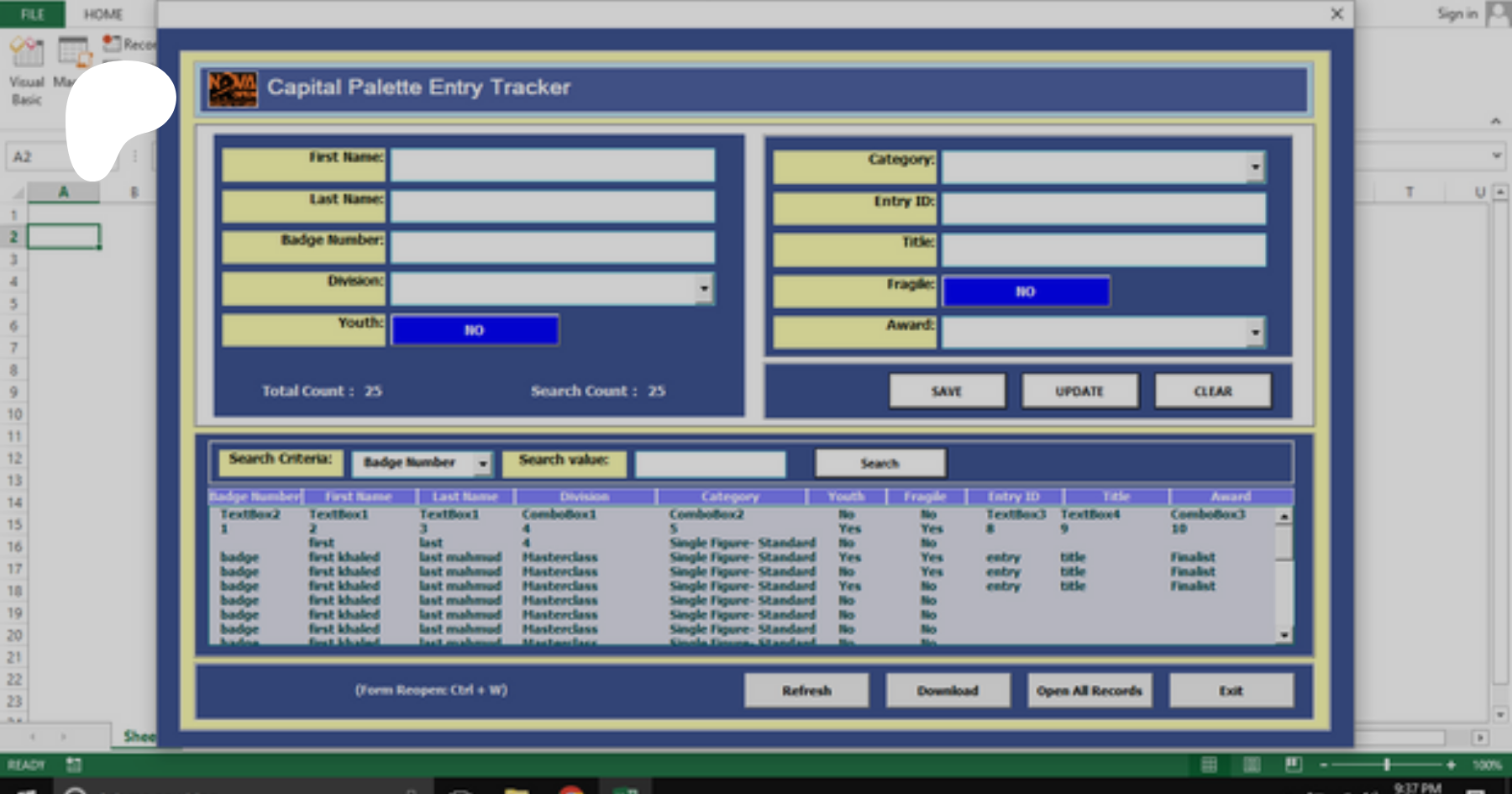Open the FILE menu tab
This screenshot has width=1512, height=794.
tap(32, 14)
